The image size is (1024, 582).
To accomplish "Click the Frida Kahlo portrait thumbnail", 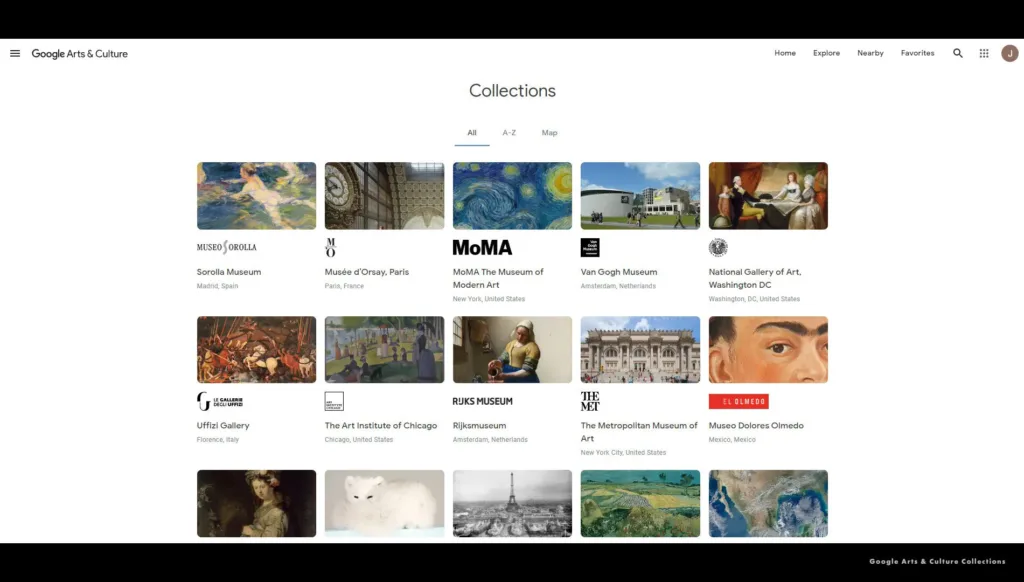I will [768, 349].
